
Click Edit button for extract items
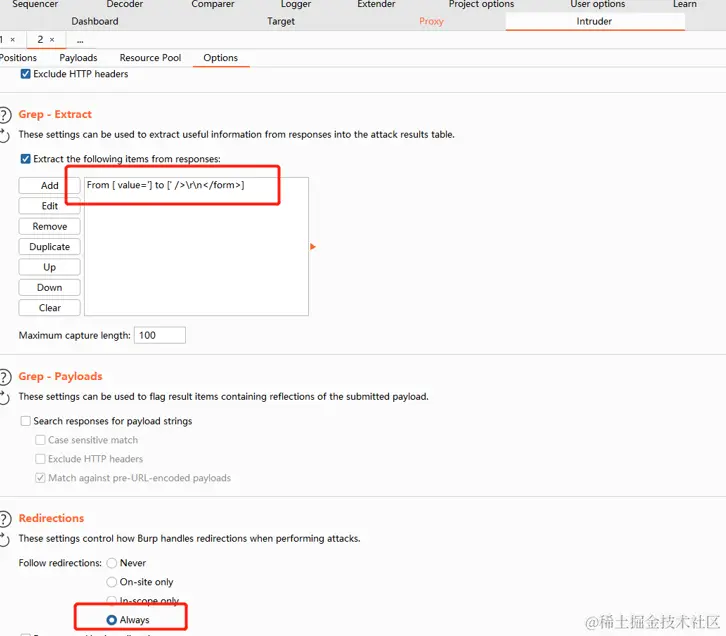tap(50, 206)
